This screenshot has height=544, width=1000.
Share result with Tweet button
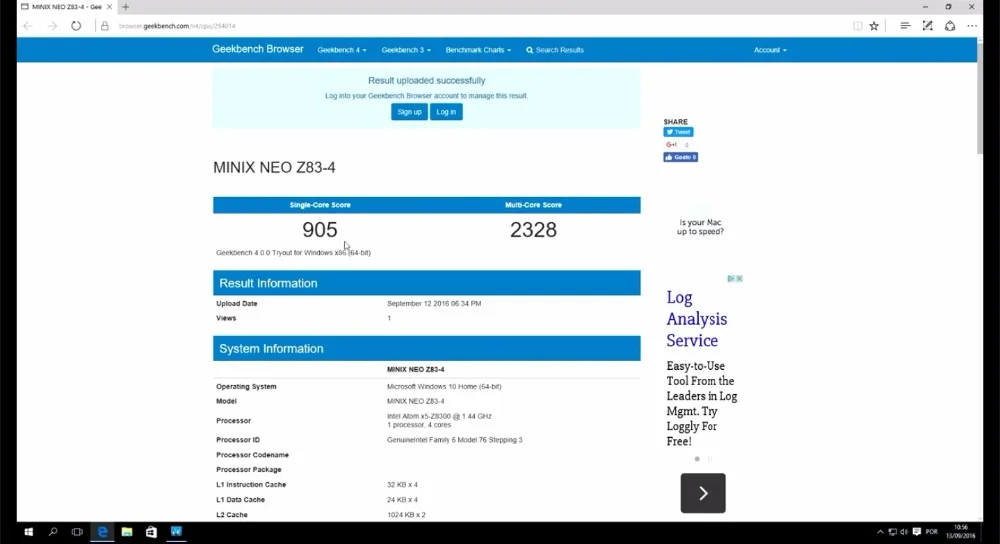[x=678, y=132]
